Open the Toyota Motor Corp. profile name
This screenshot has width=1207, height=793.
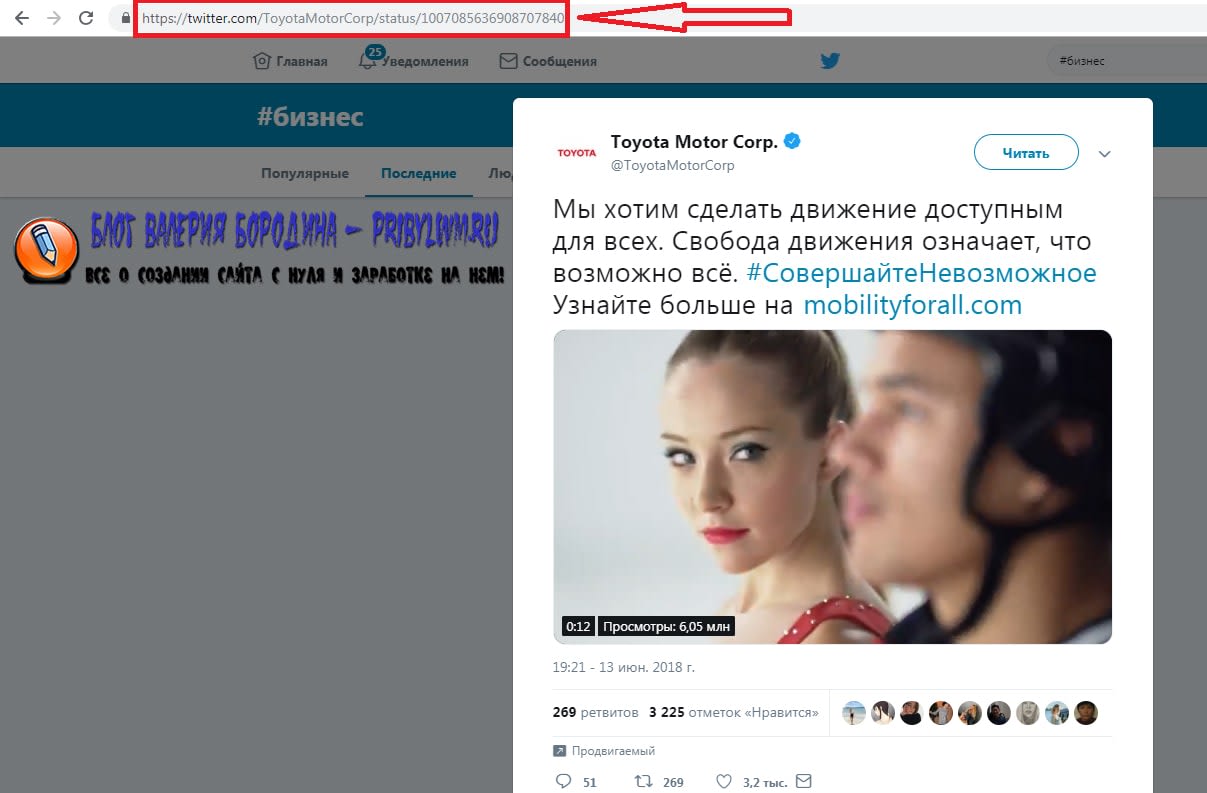click(x=694, y=142)
